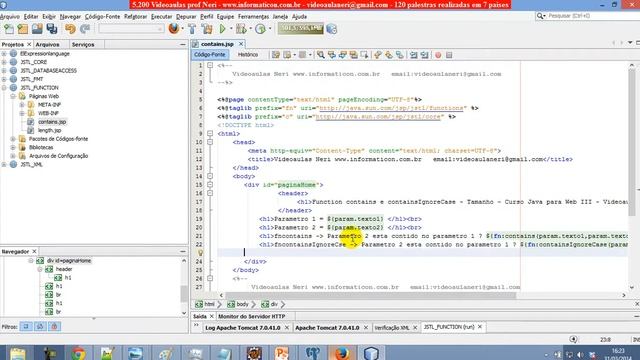Switch to the Histórico editor view
This screenshot has width=640, height=360.
pyautogui.click(x=248, y=55)
